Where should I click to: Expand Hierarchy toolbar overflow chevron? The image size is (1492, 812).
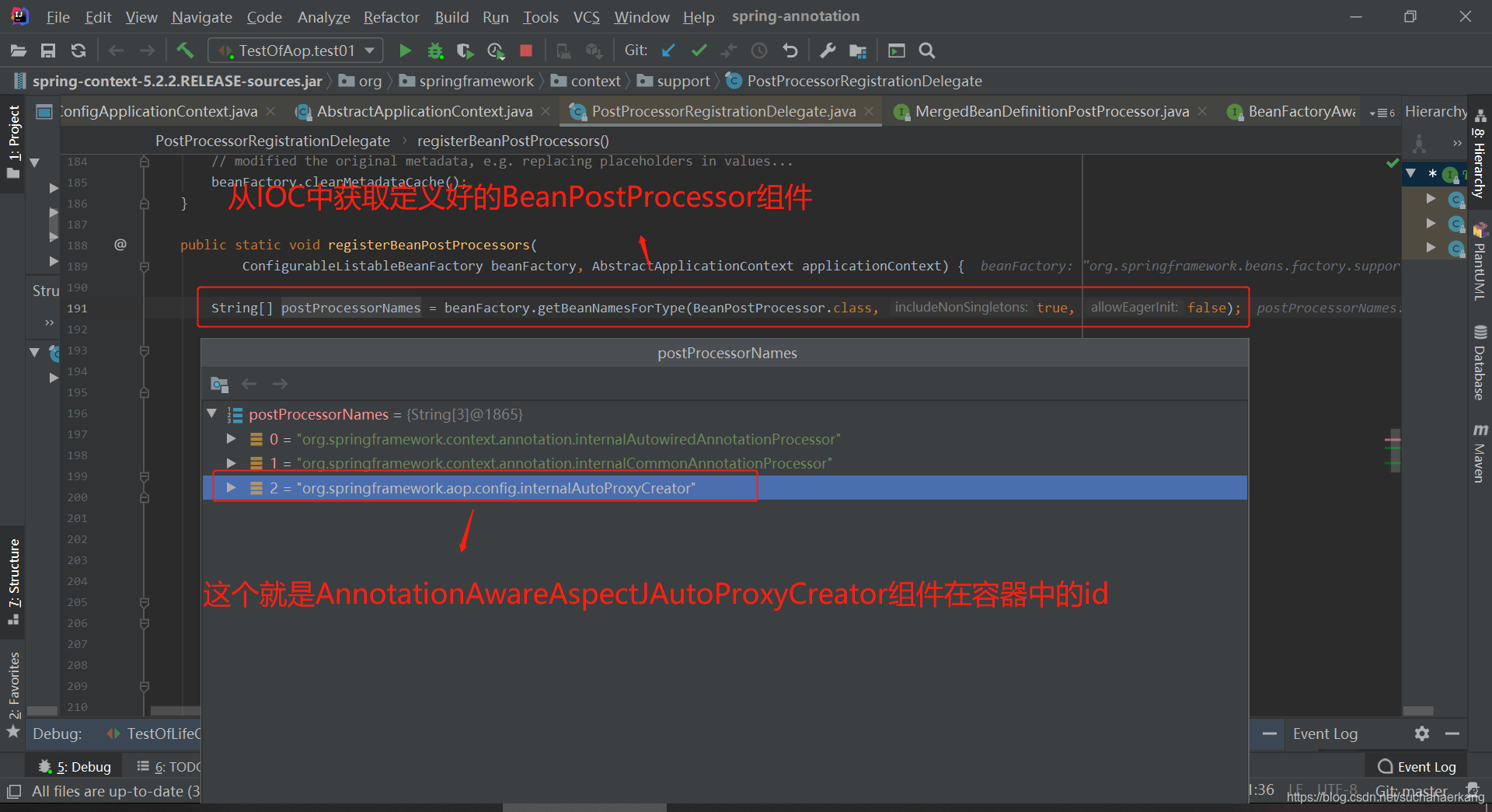[1457, 143]
